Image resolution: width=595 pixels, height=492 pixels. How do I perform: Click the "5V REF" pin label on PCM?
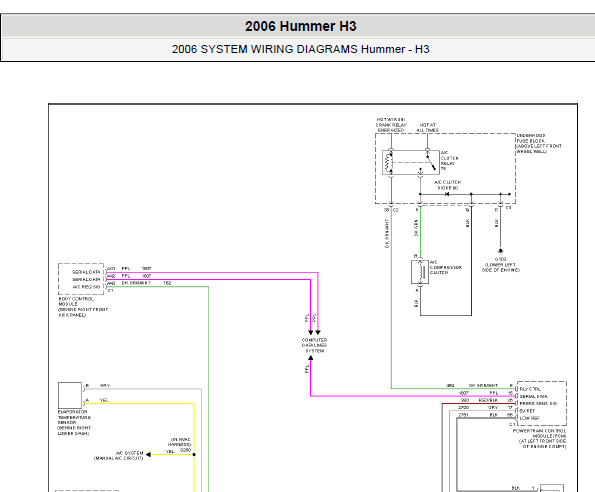527,411
